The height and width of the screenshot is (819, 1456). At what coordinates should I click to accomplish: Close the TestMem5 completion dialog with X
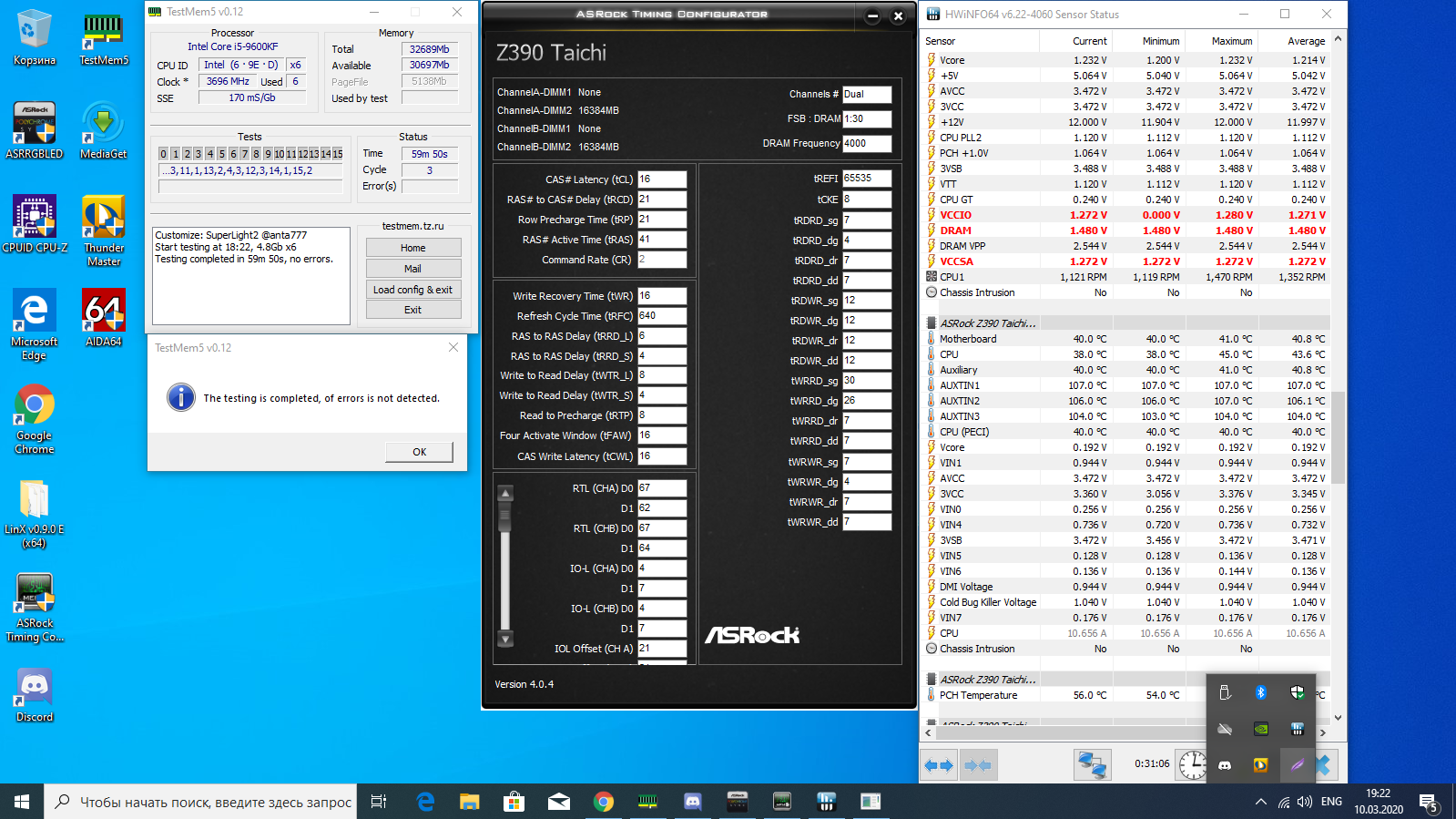tap(453, 347)
